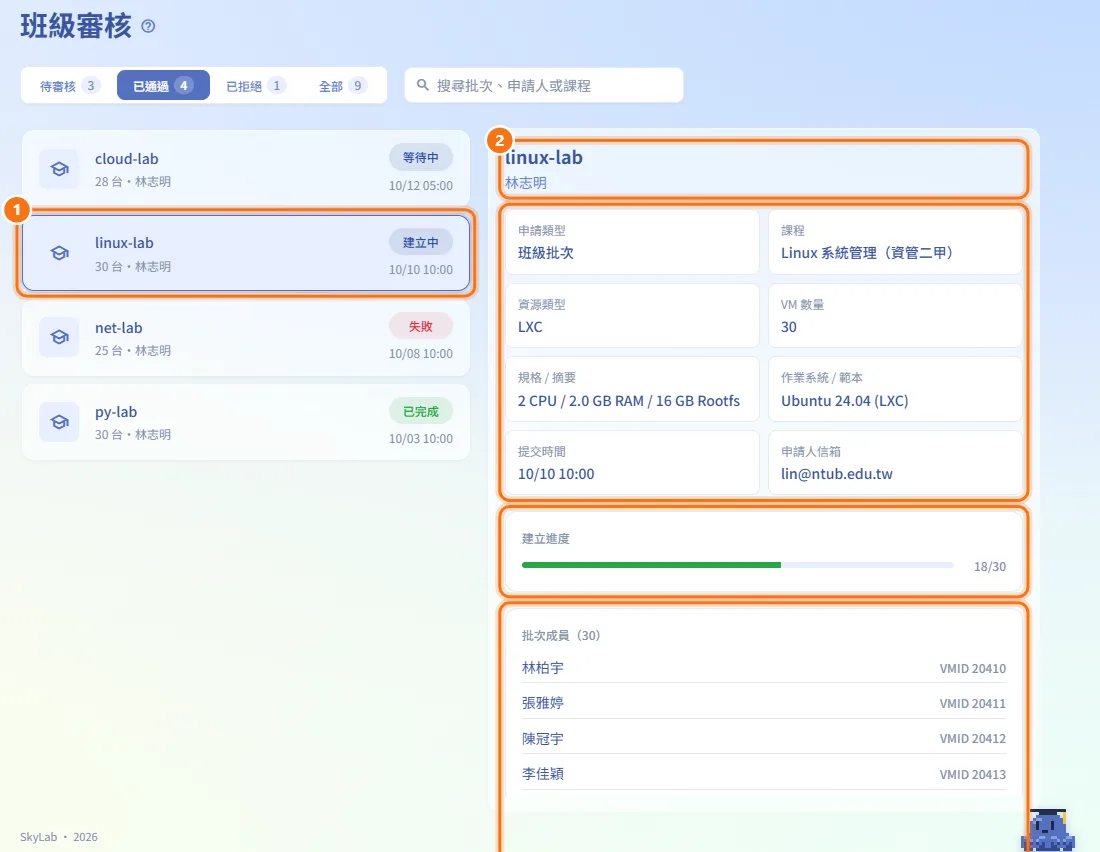Click the search magnifier icon
This screenshot has width=1100, height=852.
click(x=422, y=85)
